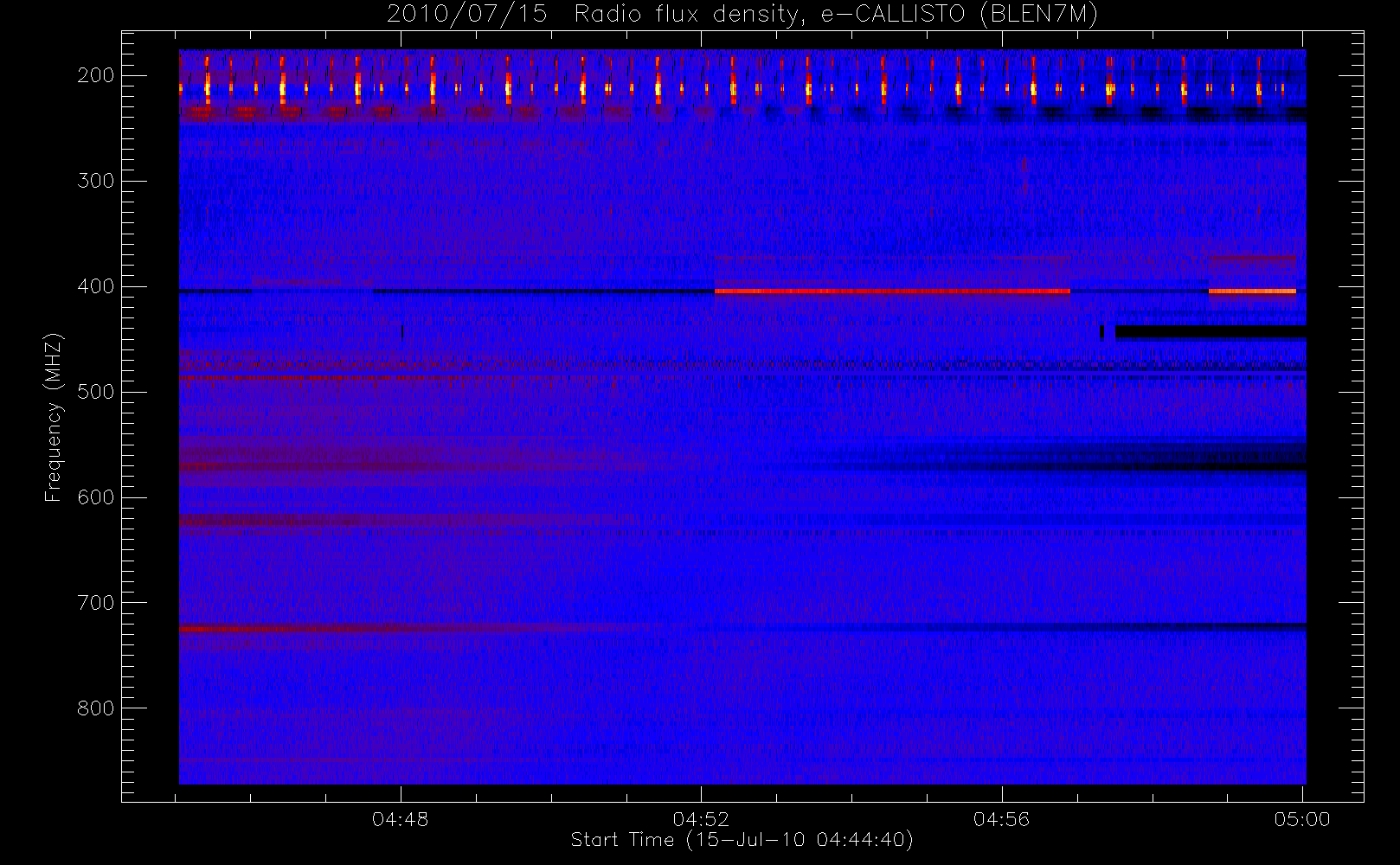
Task: Click the 05:00 time tick label
Action: (1301, 819)
